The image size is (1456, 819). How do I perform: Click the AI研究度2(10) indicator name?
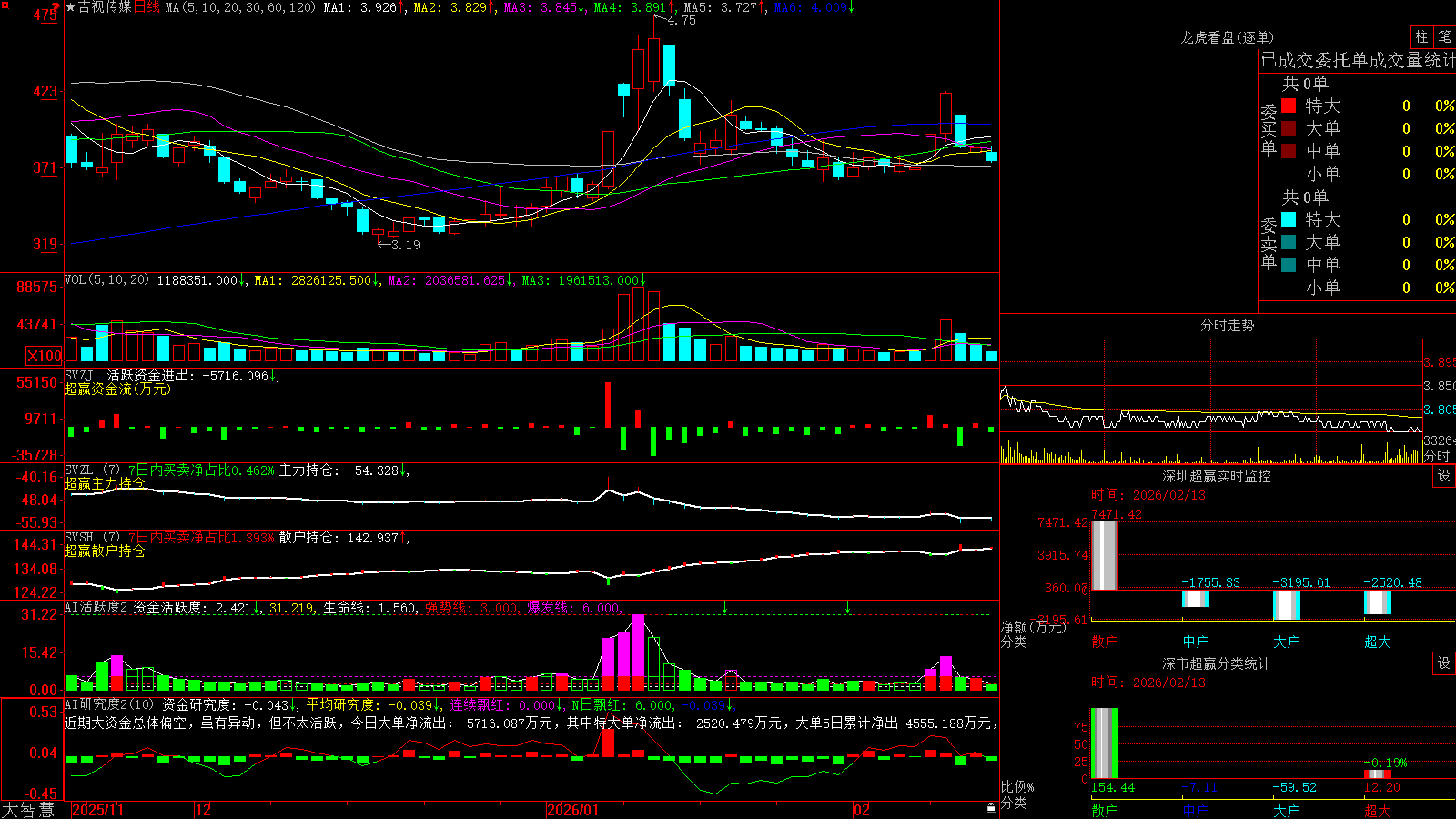click(x=109, y=704)
